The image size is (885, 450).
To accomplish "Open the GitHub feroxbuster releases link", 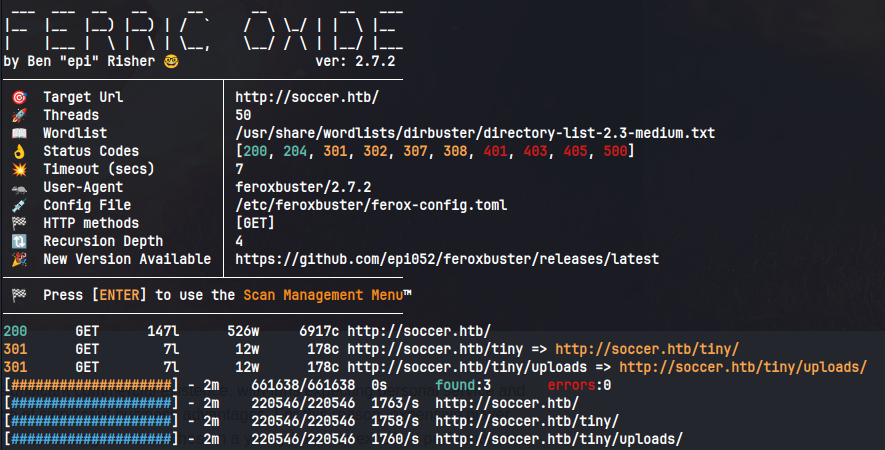I will [x=447, y=259].
